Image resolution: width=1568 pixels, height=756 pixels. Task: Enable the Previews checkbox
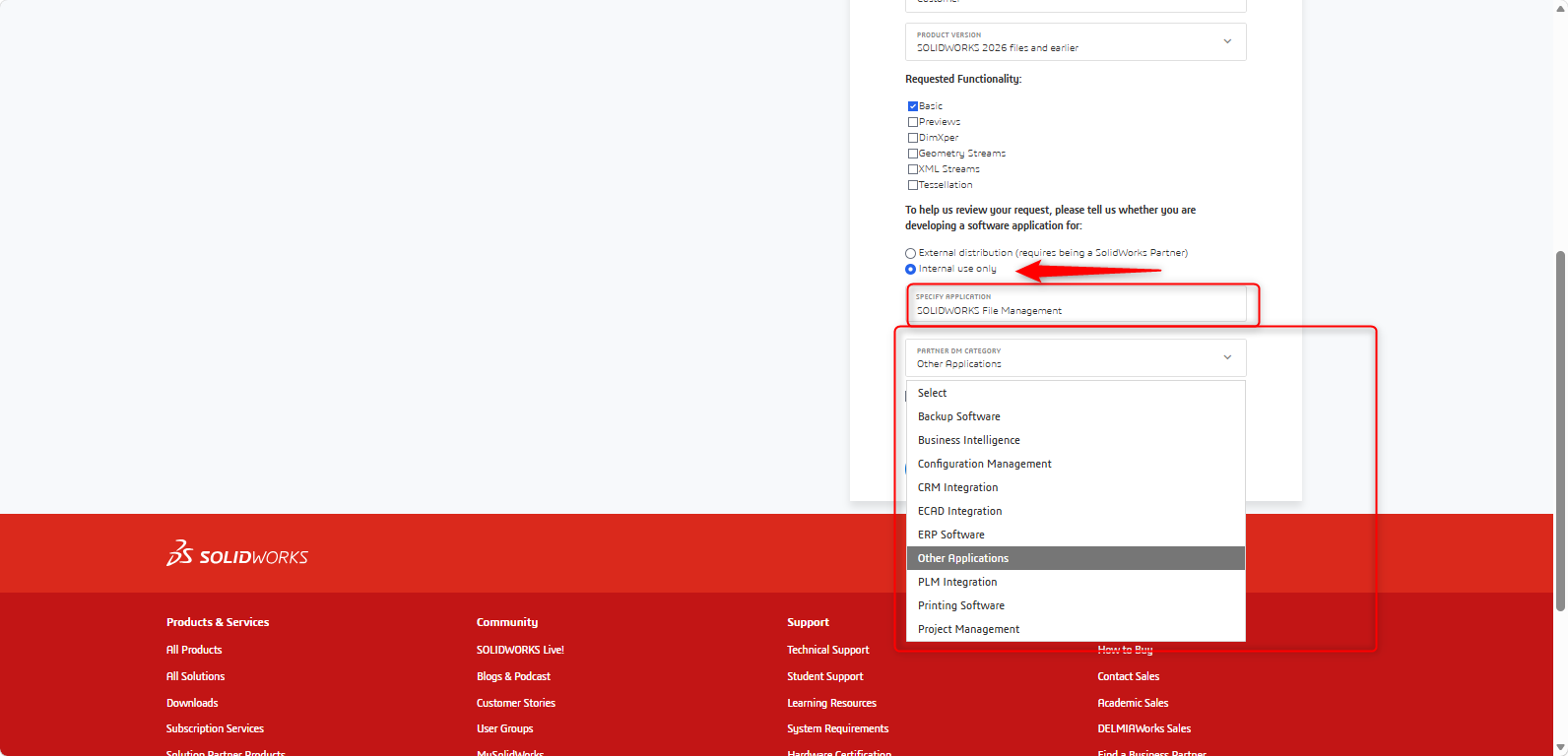click(913, 122)
